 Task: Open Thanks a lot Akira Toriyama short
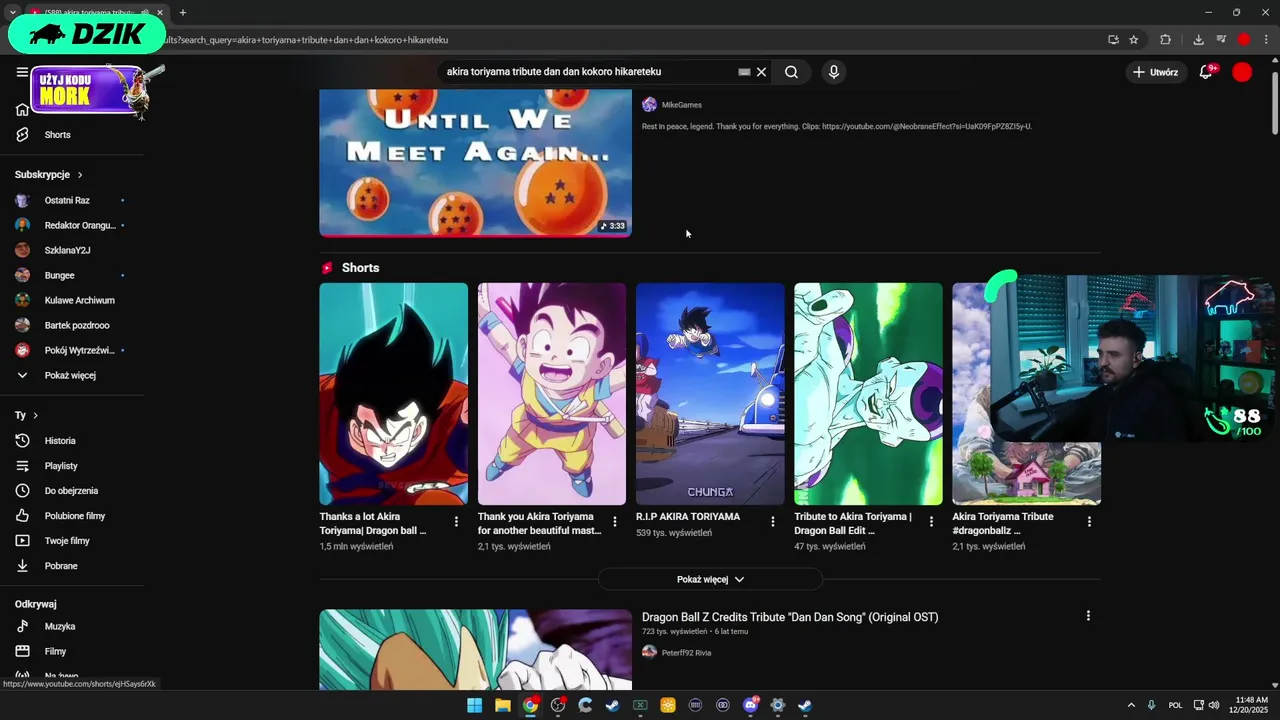coord(393,394)
